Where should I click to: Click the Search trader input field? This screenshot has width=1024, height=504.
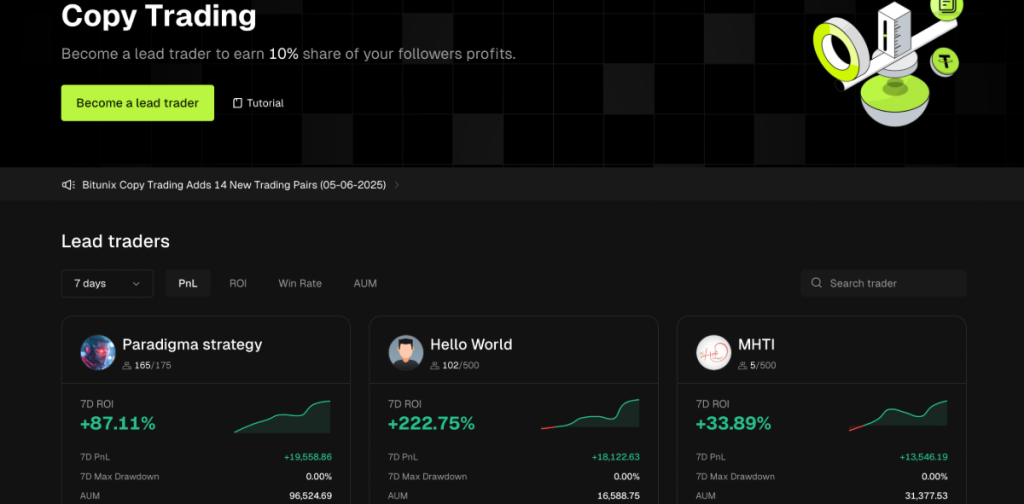pos(884,283)
